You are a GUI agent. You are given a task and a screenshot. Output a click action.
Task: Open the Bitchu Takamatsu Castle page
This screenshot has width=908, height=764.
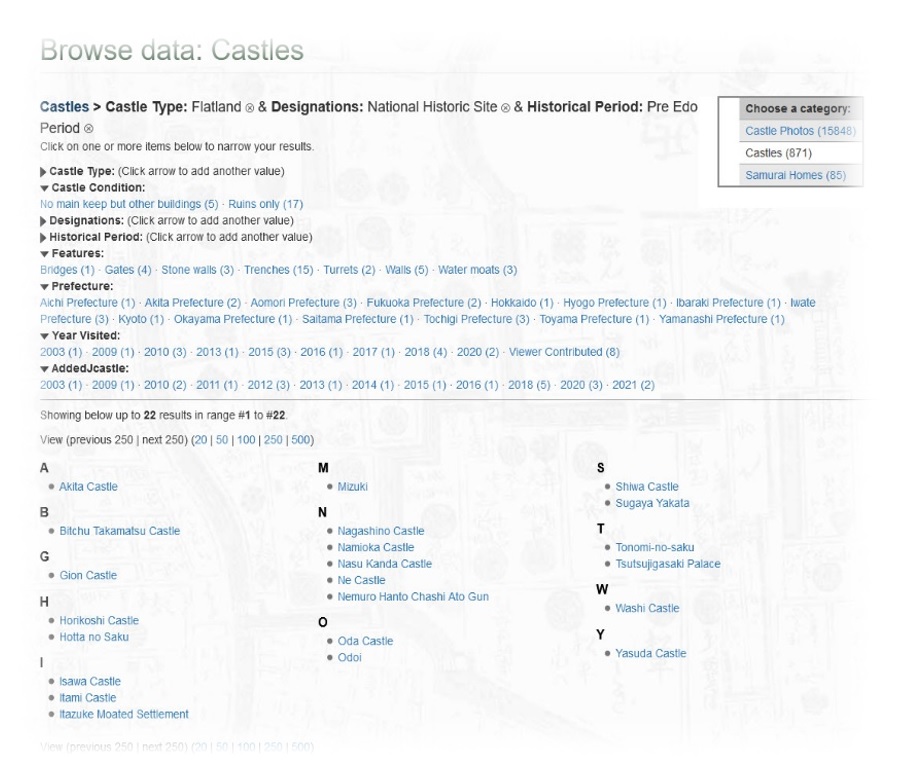(120, 531)
